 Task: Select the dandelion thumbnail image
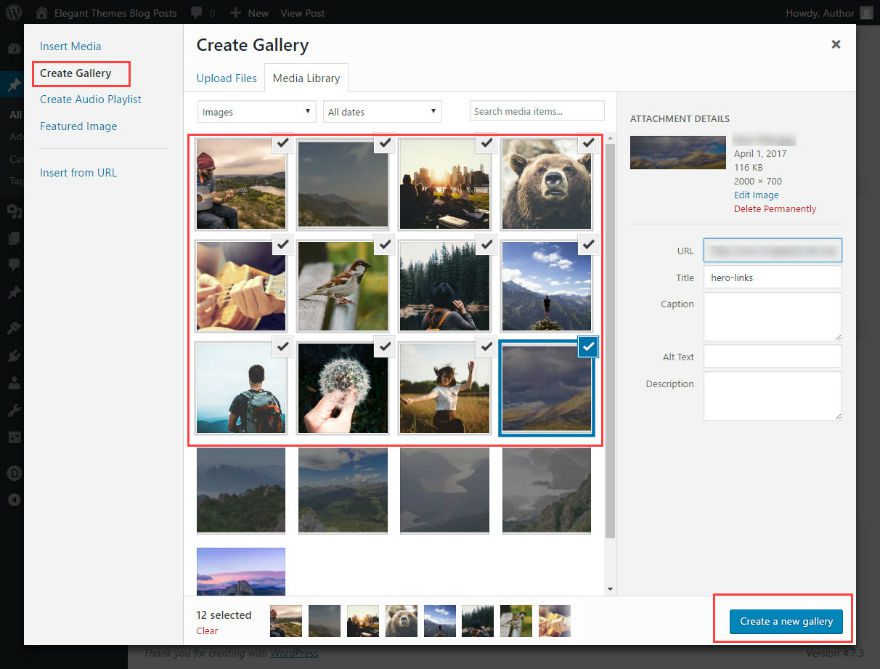click(x=342, y=388)
